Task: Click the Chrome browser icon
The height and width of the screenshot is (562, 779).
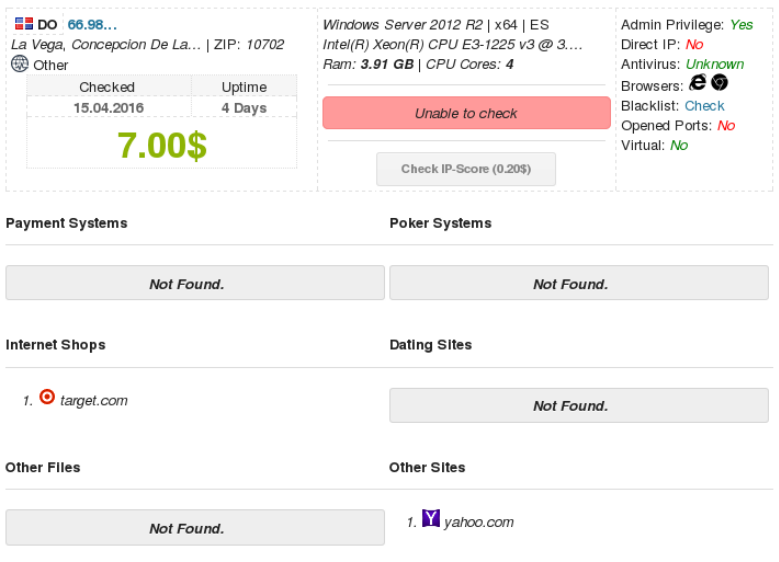Action: point(720,83)
